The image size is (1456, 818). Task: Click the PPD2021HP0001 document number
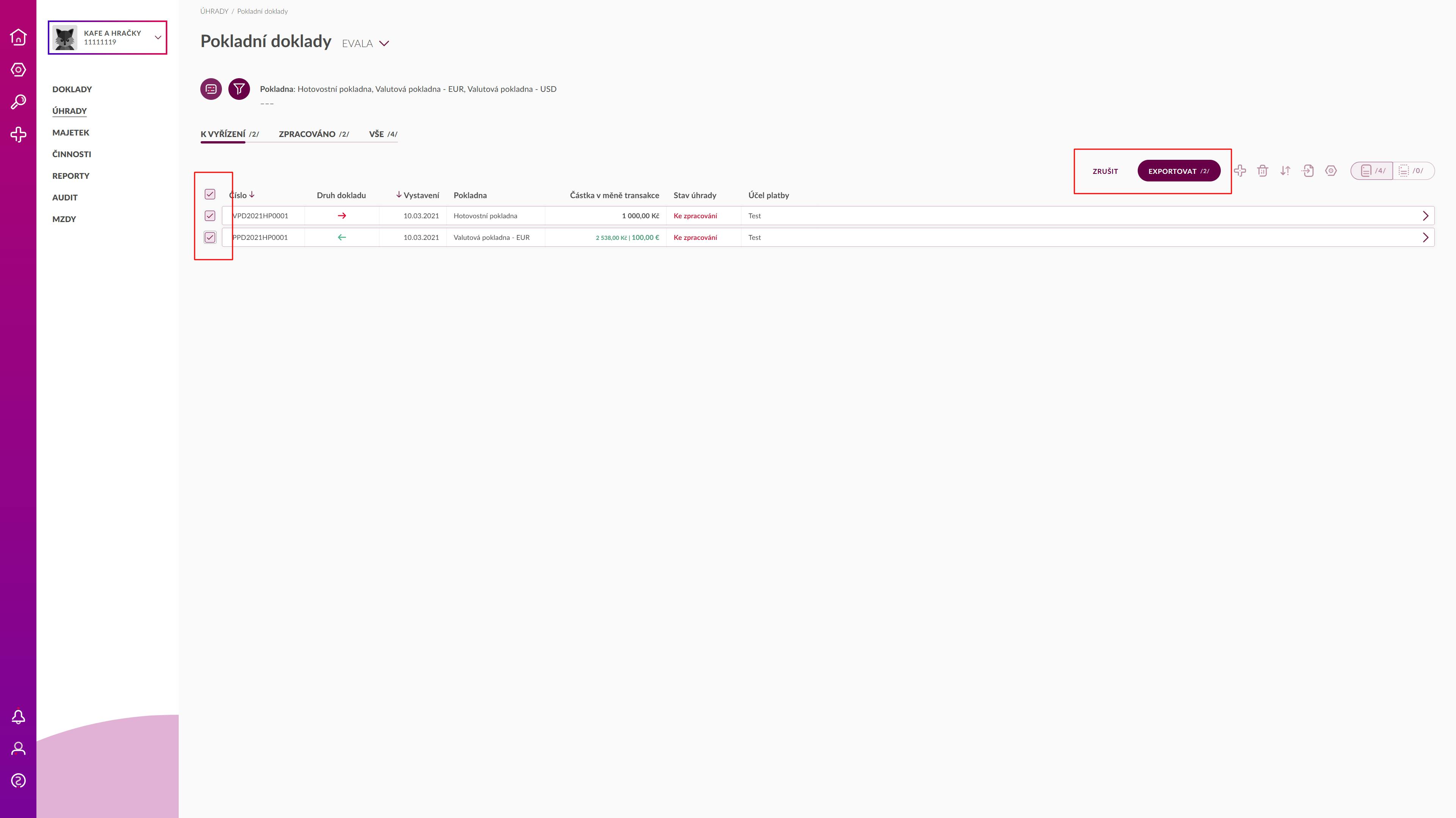[260, 238]
